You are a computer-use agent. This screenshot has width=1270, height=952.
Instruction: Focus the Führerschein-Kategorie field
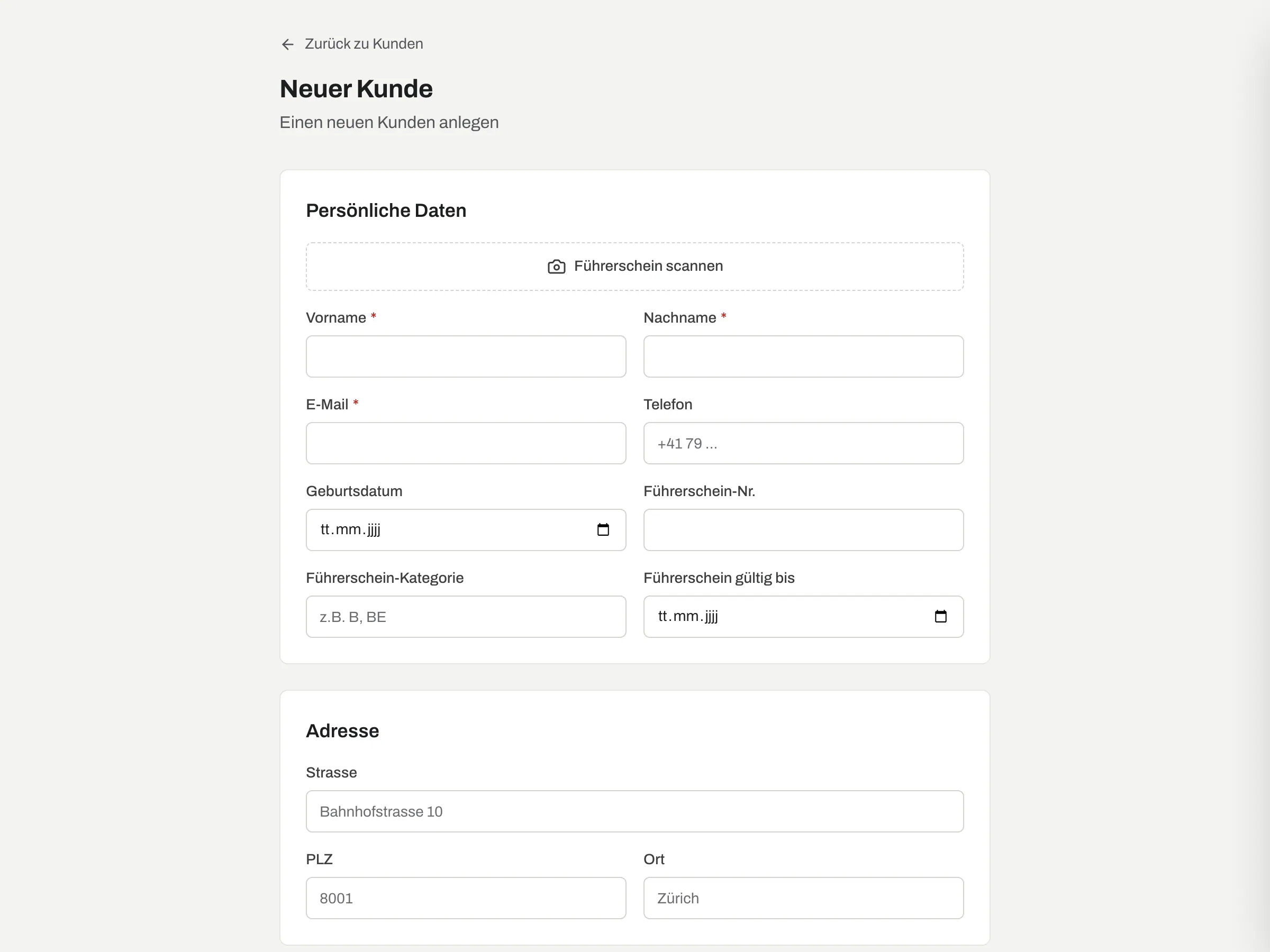tap(466, 616)
